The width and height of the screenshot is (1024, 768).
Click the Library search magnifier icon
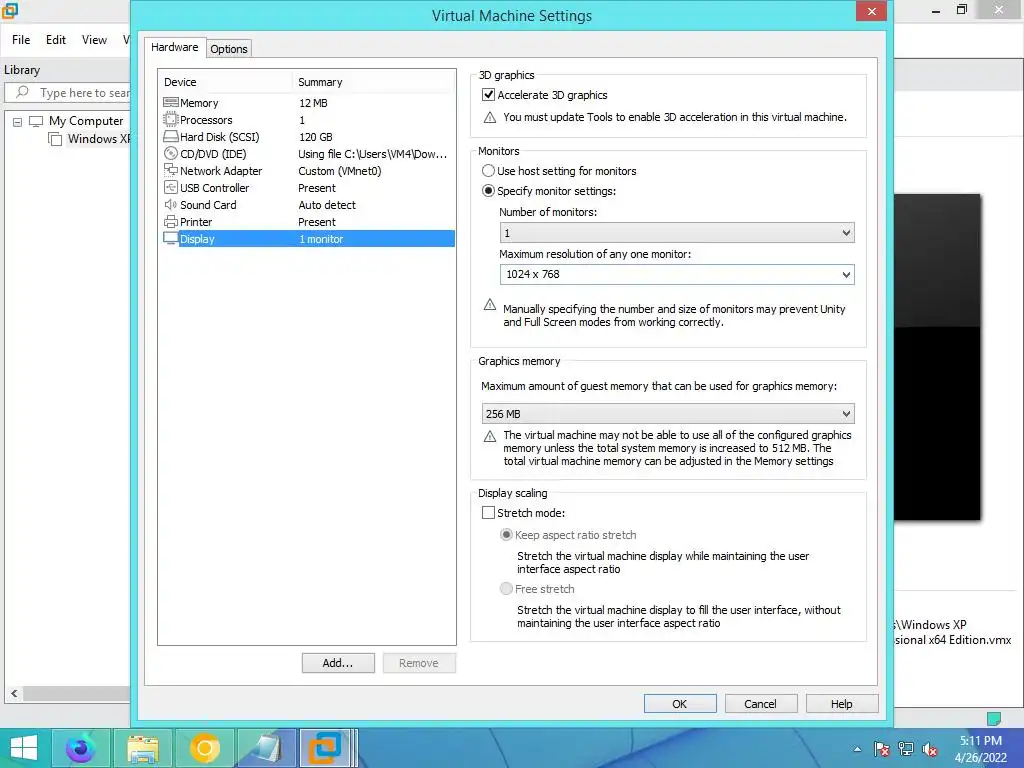pyautogui.click(x=22, y=92)
